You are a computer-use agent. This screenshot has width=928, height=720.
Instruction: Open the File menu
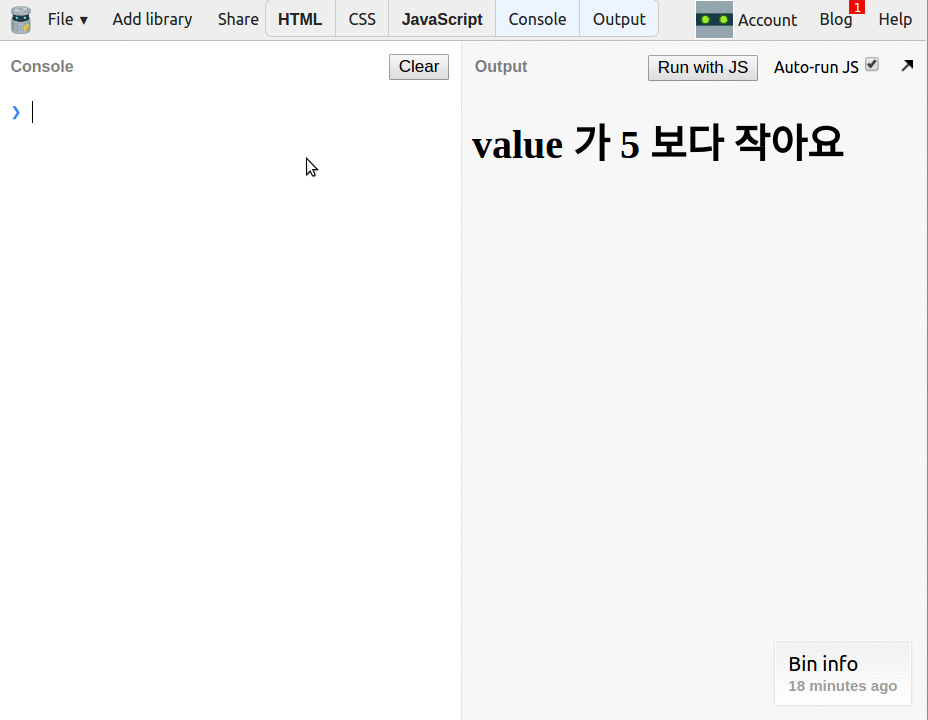tap(62, 18)
